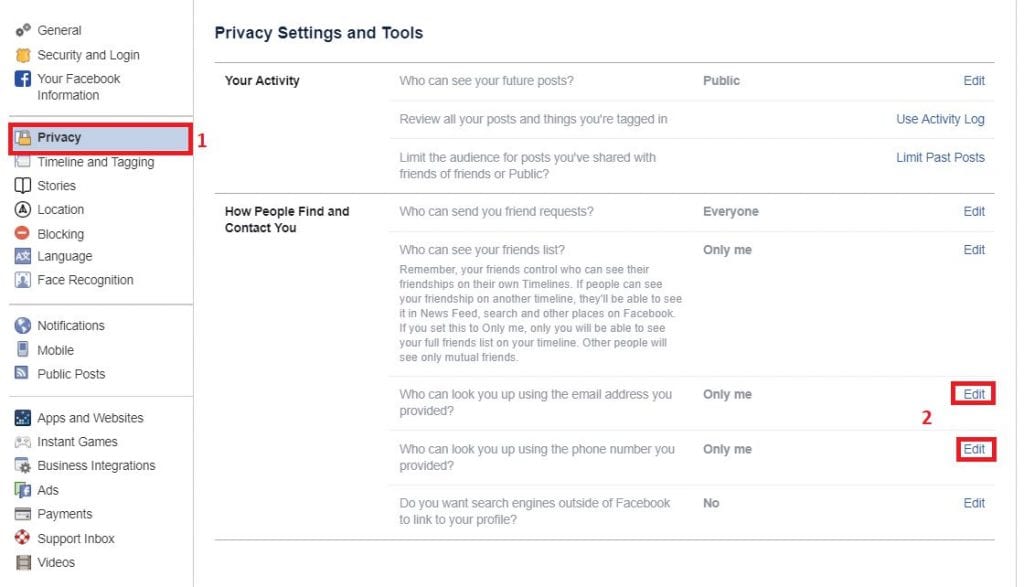This screenshot has width=1024, height=587.
Task: Edit the search engines linking setting
Action: click(974, 503)
